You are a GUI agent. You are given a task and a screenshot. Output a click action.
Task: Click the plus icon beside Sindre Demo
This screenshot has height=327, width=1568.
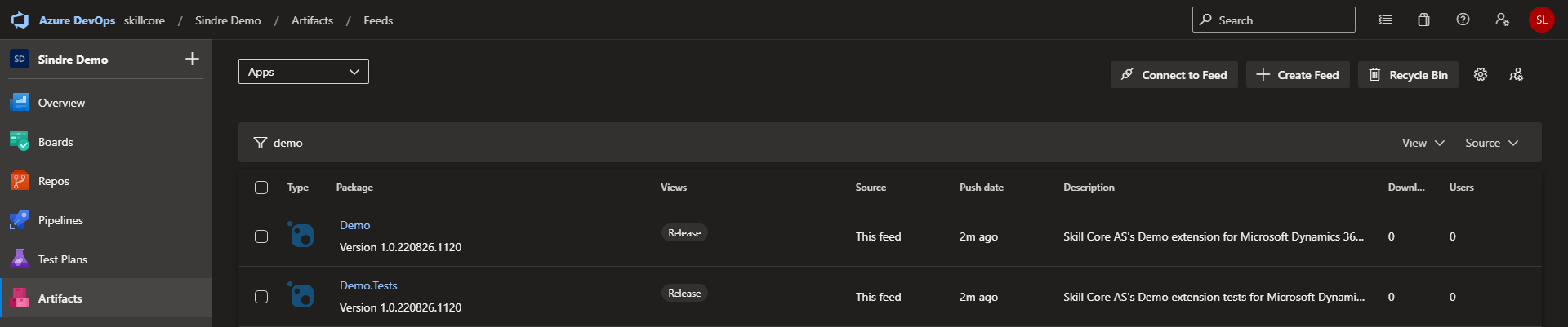point(192,59)
